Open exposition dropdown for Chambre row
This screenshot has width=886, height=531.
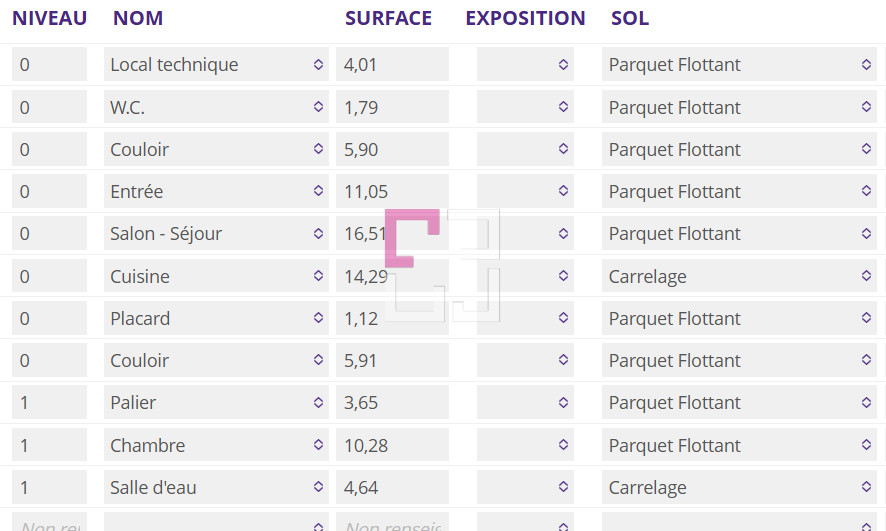525,445
